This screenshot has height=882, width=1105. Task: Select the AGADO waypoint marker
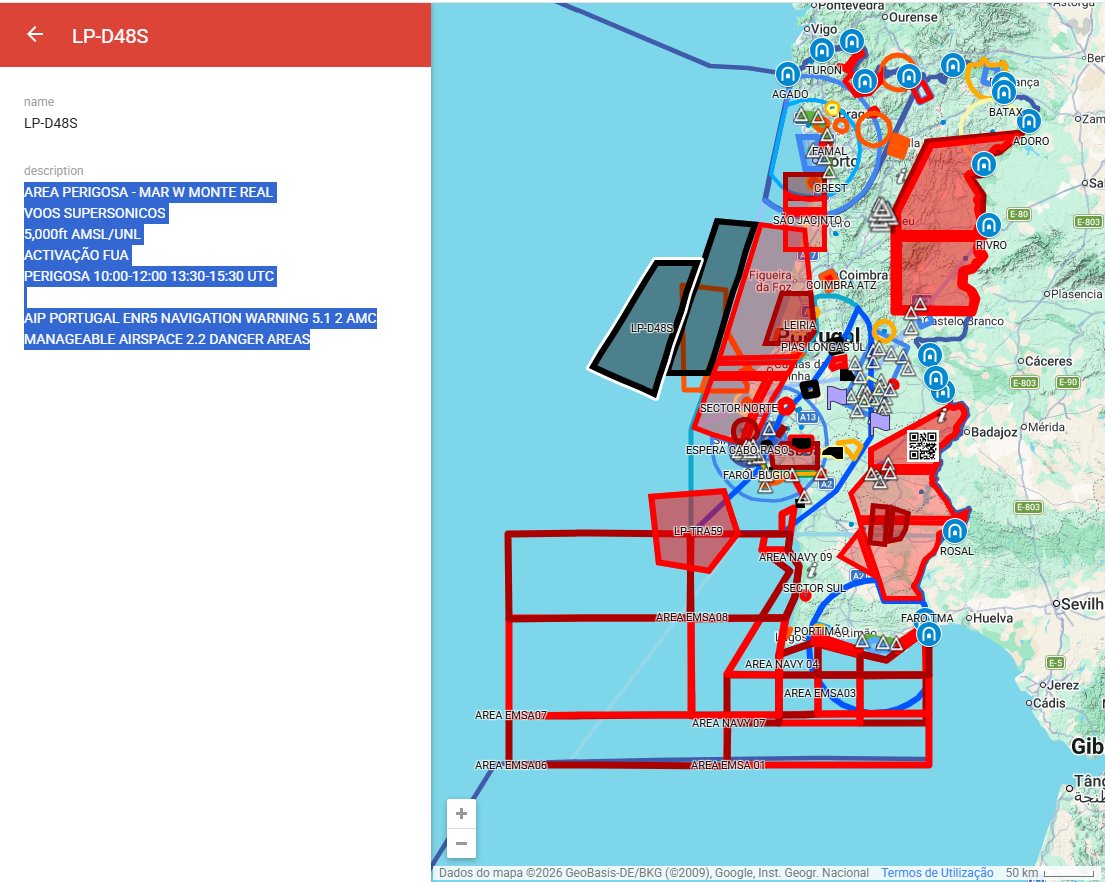coord(788,74)
